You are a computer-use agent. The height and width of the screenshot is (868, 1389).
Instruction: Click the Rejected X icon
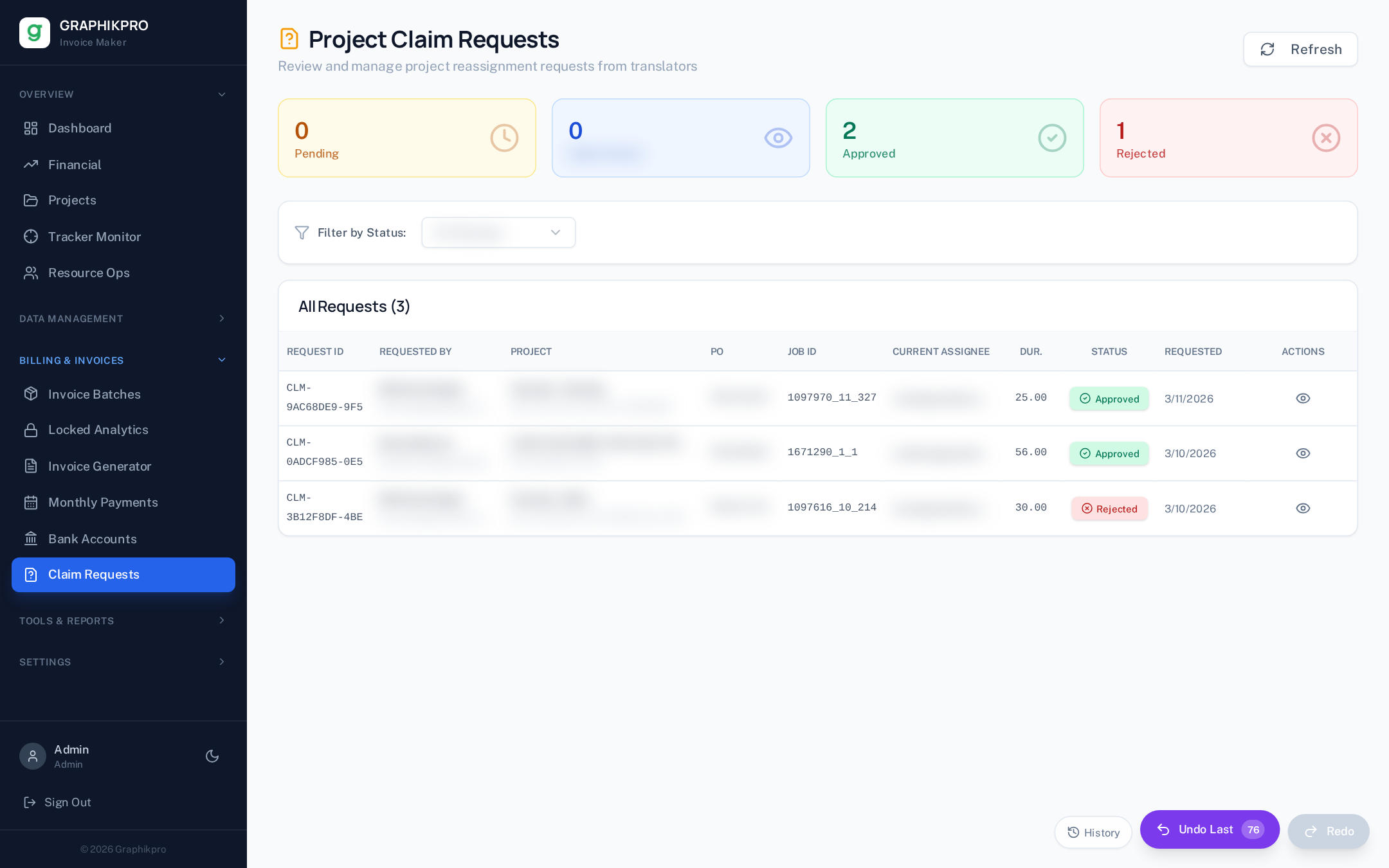point(1326,138)
